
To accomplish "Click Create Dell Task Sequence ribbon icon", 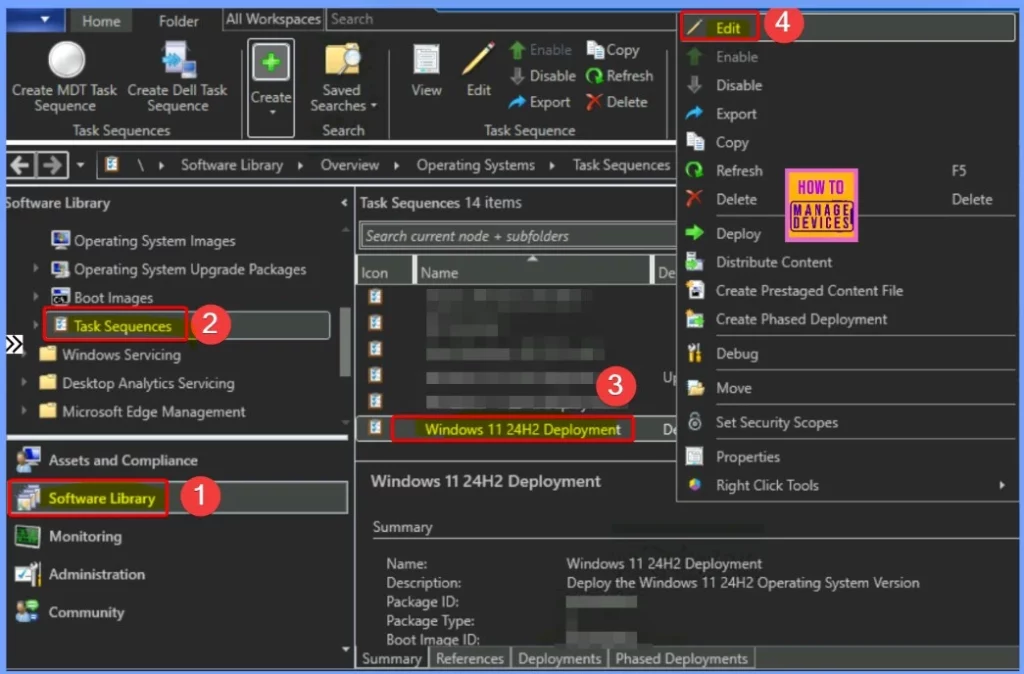I will 178,76.
